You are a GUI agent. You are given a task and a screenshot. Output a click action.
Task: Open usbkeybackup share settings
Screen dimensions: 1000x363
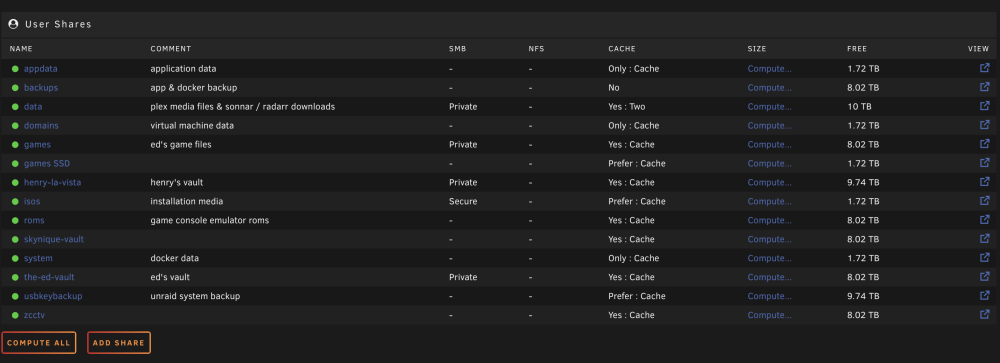pyautogui.click(x=53, y=296)
